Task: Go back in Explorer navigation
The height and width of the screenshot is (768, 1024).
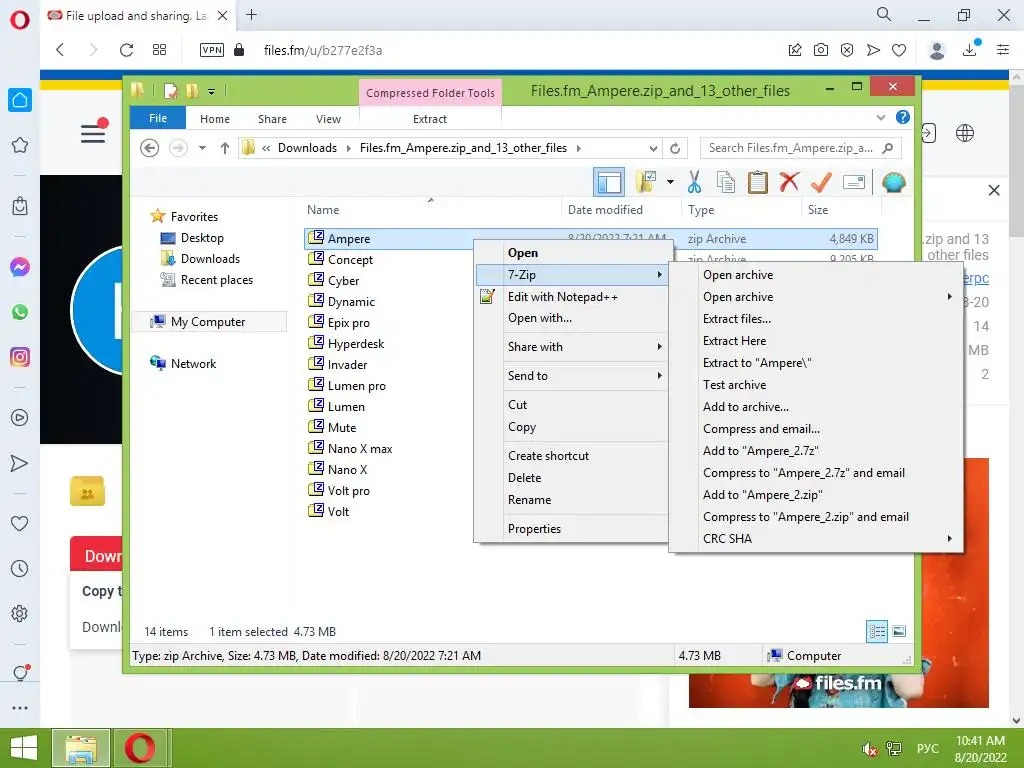Action: (150, 148)
